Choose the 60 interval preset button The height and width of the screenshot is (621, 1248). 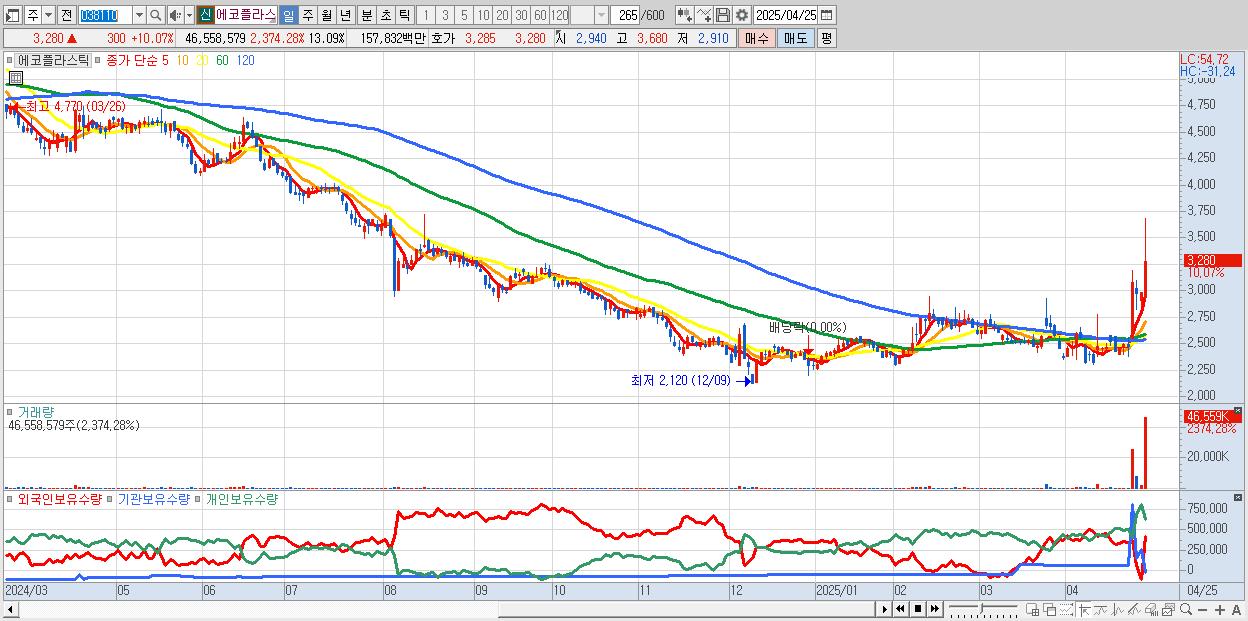point(541,15)
